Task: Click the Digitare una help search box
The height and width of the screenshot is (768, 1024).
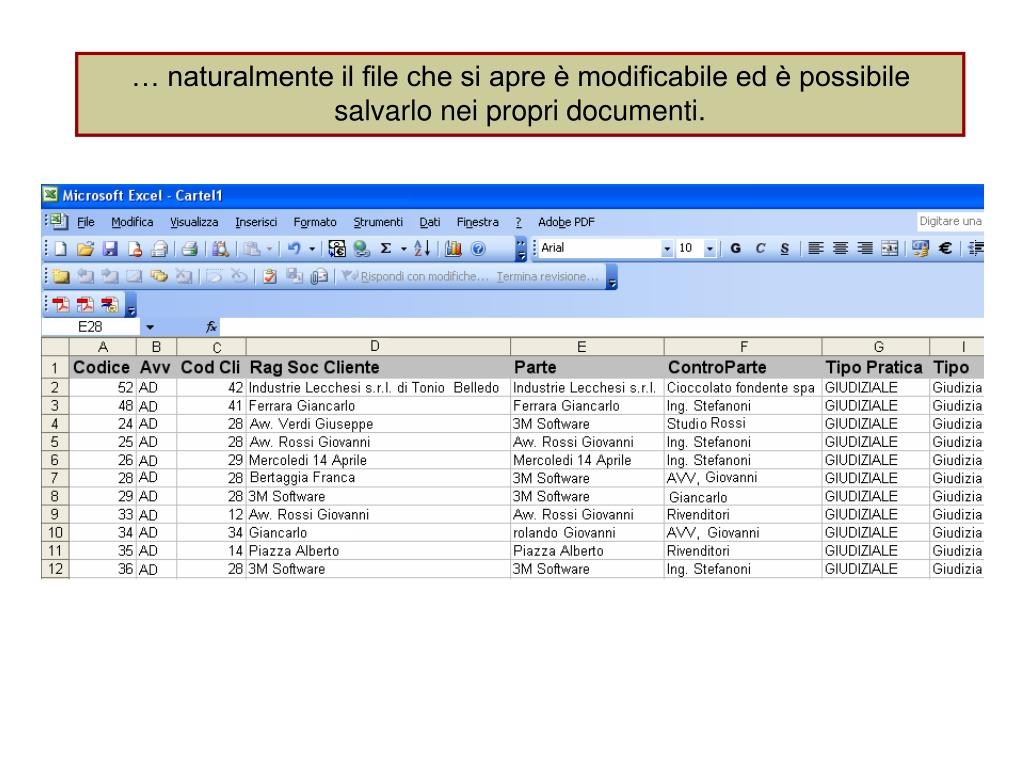Action: tap(950, 221)
